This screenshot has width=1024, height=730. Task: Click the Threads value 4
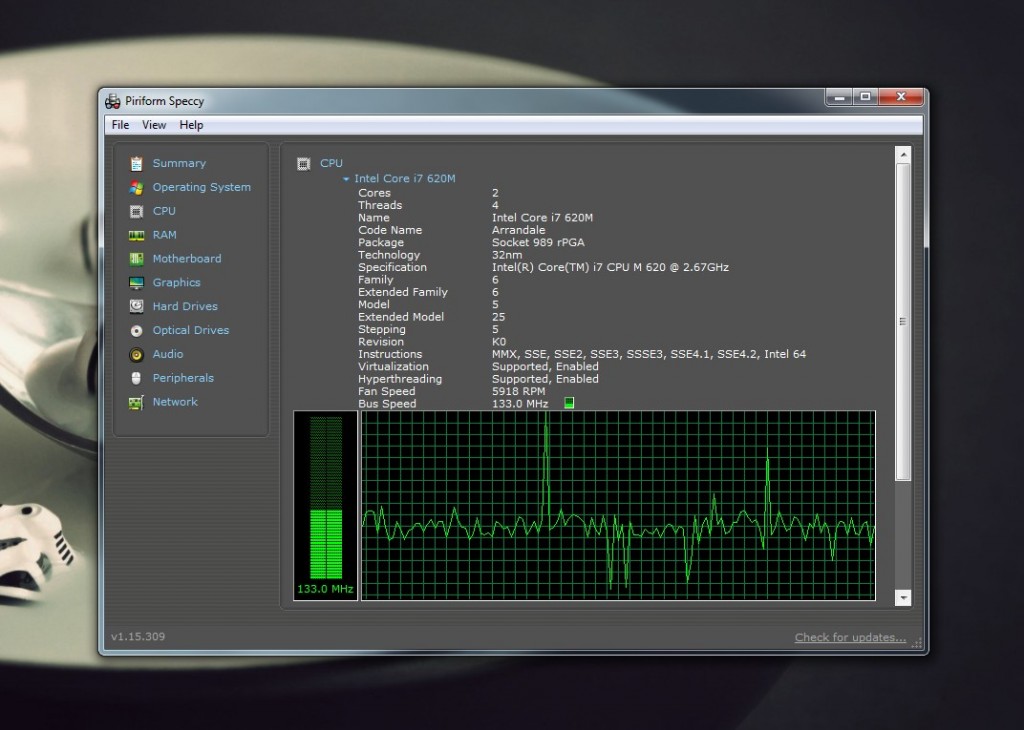[x=495, y=205]
